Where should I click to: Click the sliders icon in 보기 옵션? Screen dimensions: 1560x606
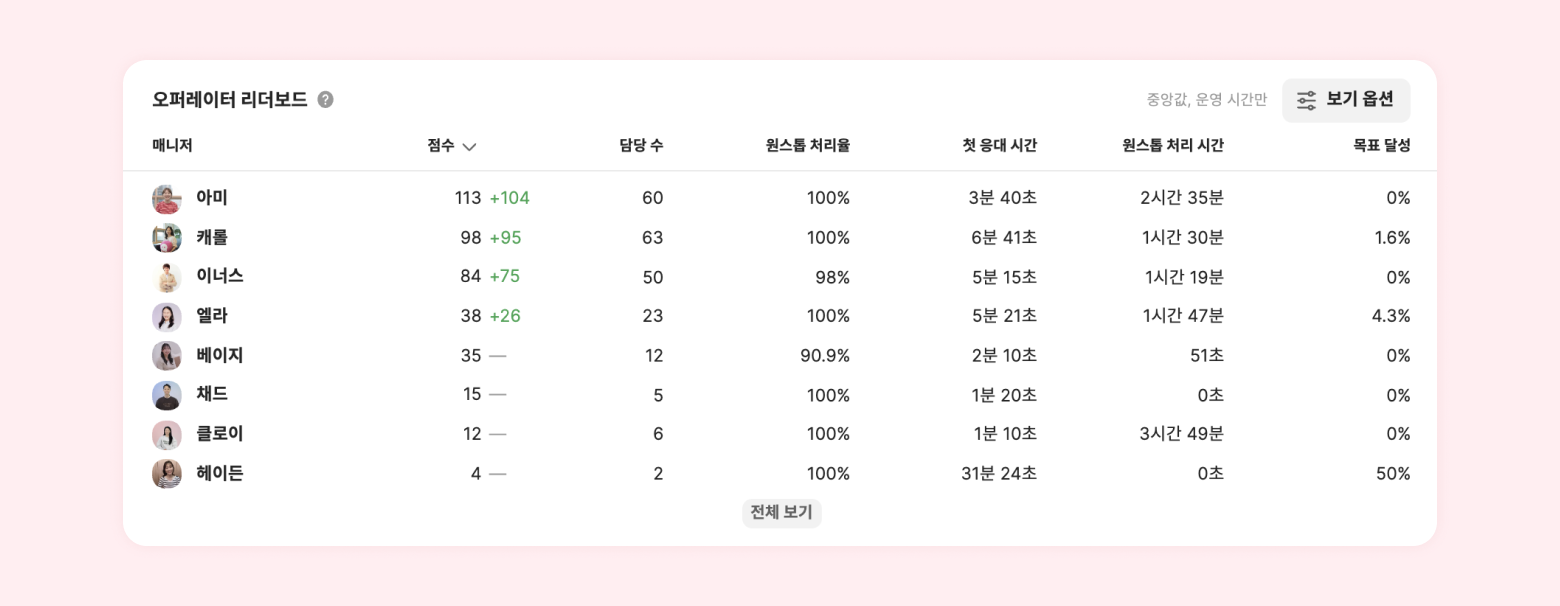click(1306, 100)
